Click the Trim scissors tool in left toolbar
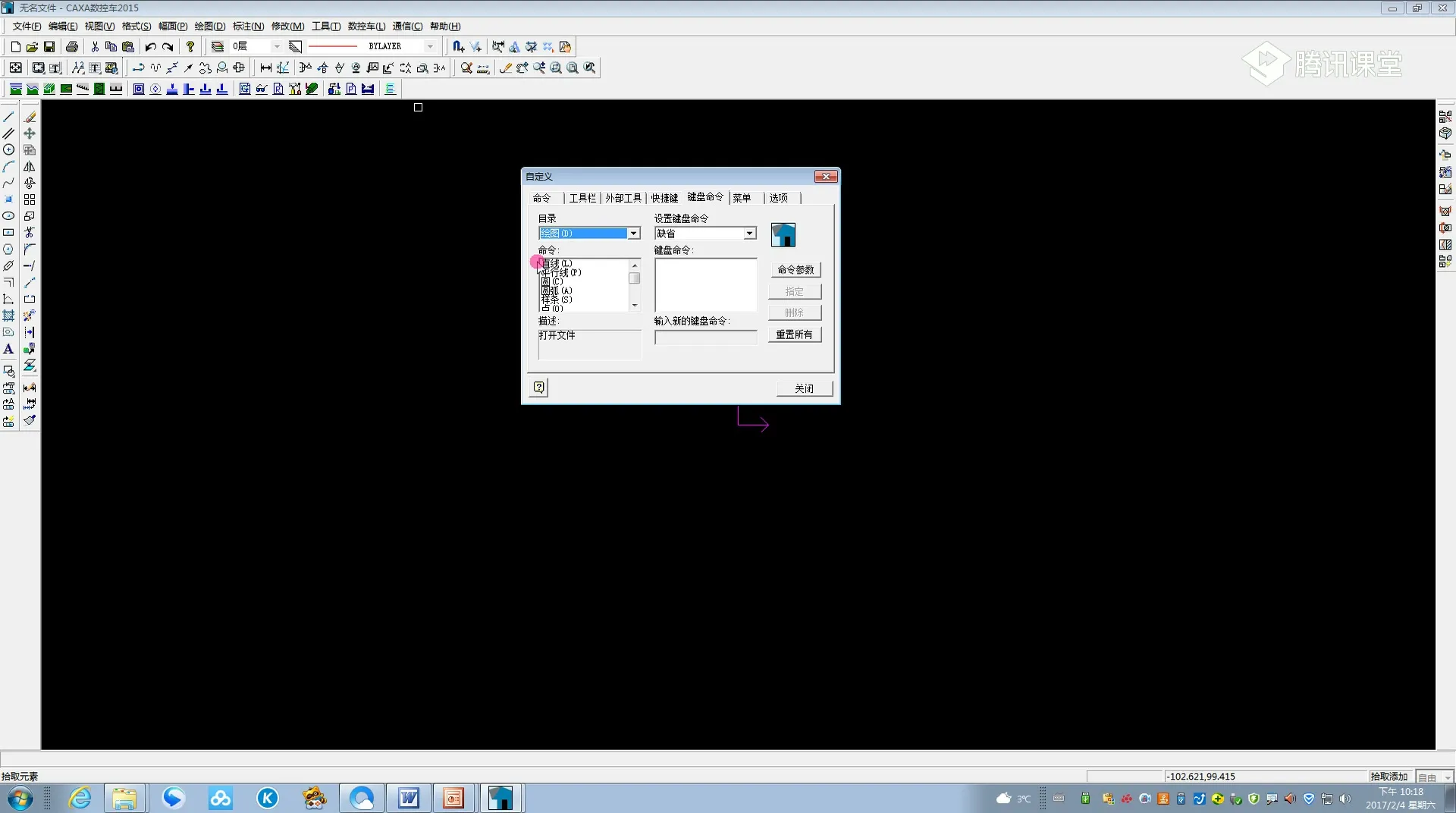This screenshot has height=813, width=1456. coord(30,233)
